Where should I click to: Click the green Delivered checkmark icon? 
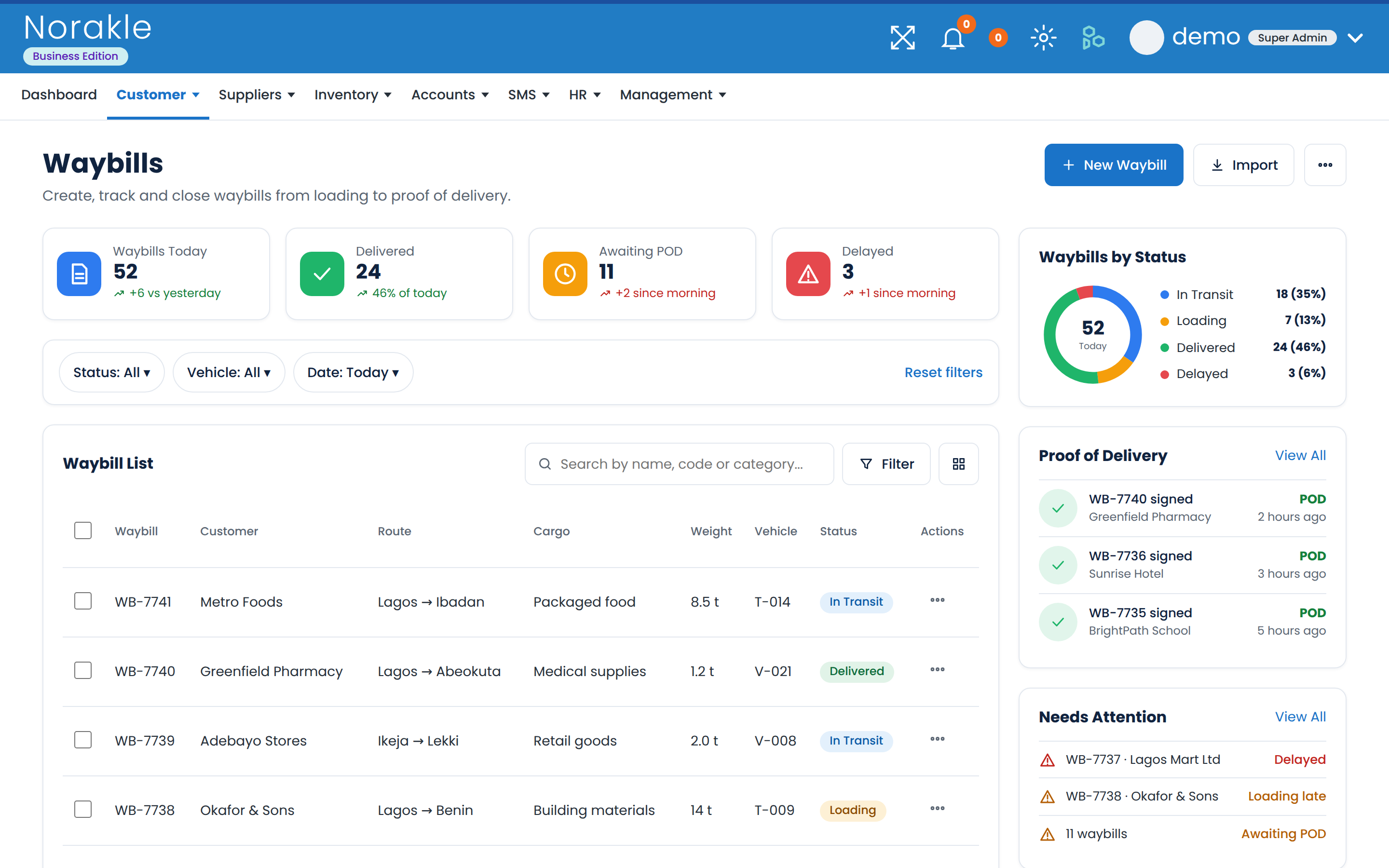point(322,274)
